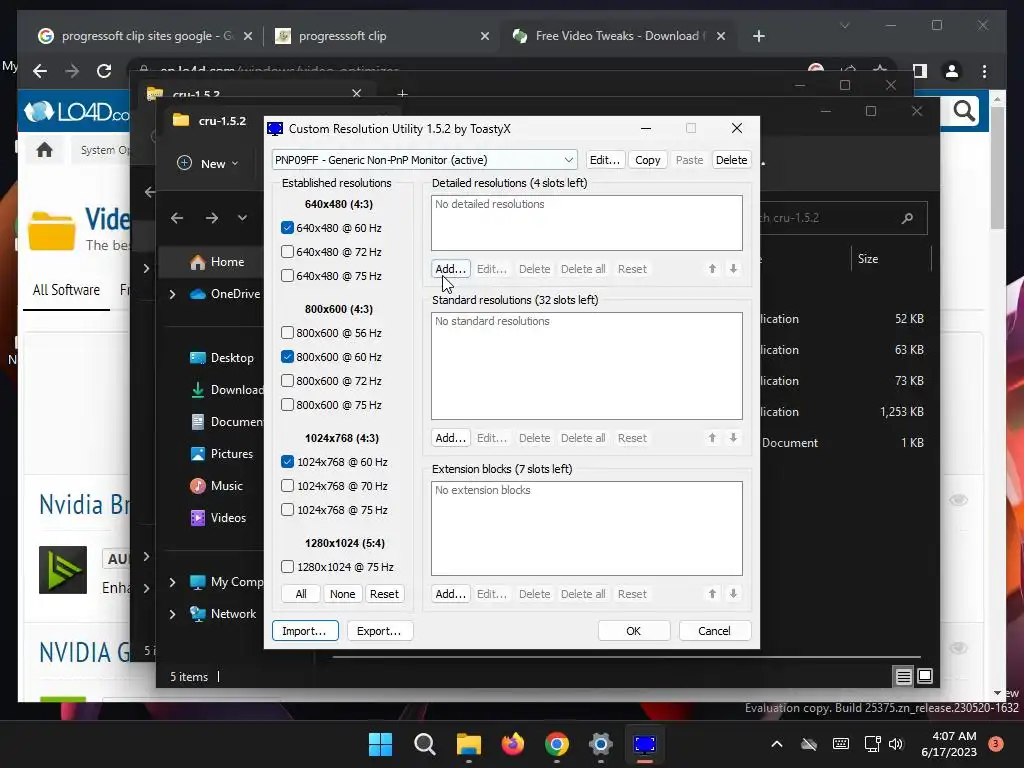The image size is (1024, 768).
Task: Click the Copy button in CRU
Action: [647, 160]
